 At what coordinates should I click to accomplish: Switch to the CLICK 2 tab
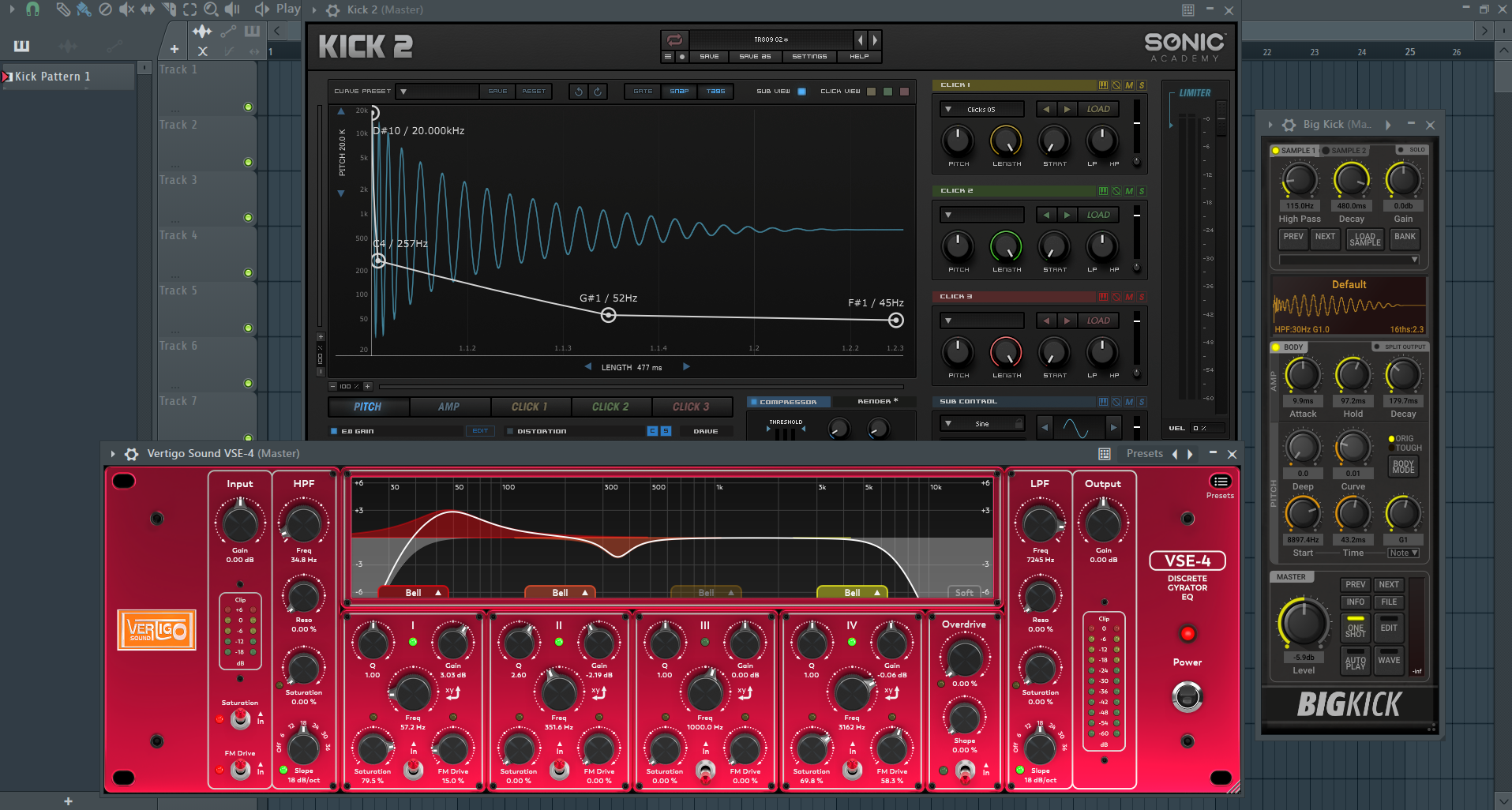click(x=611, y=407)
